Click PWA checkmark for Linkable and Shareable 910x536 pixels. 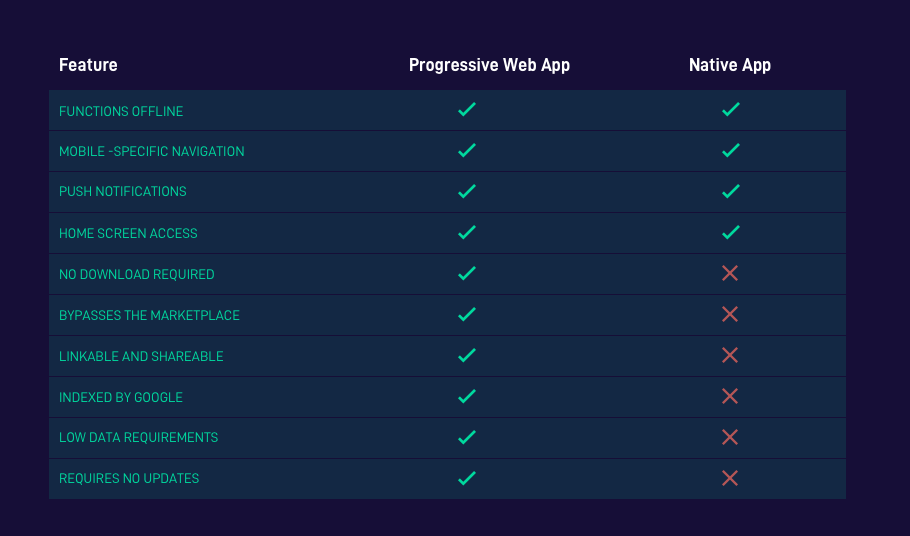[x=466, y=355]
